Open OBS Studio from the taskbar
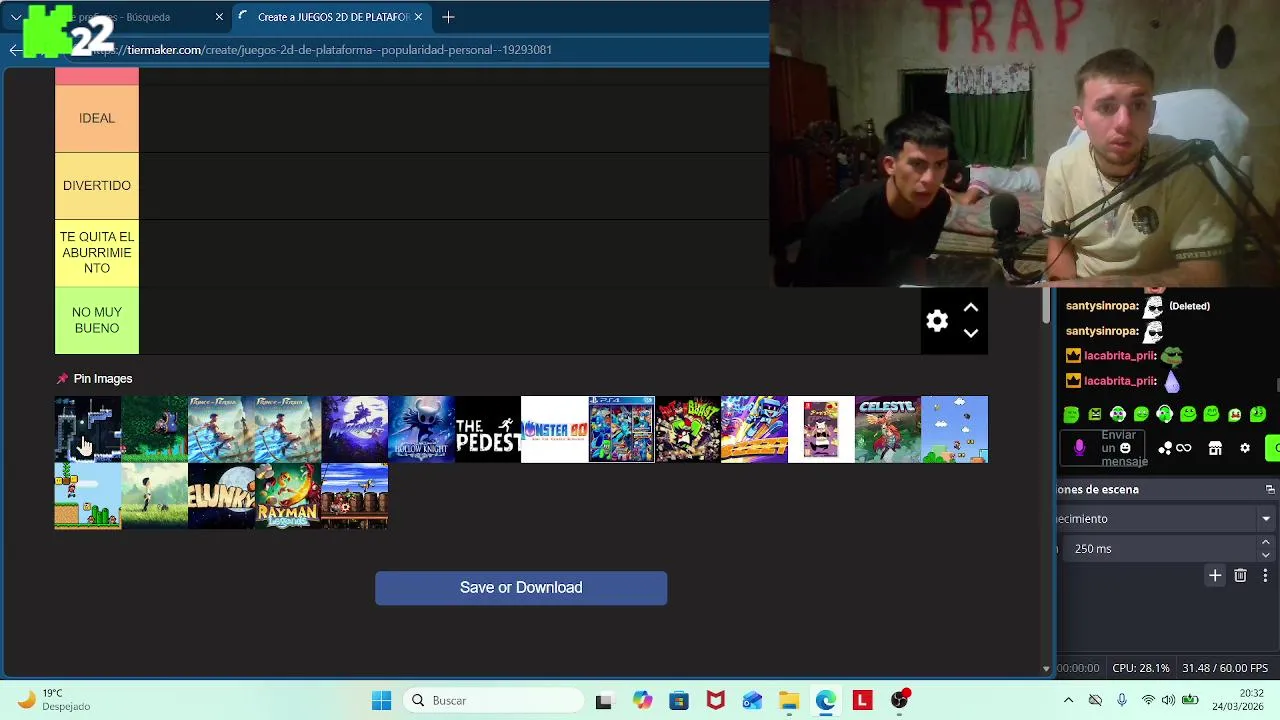 point(900,699)
